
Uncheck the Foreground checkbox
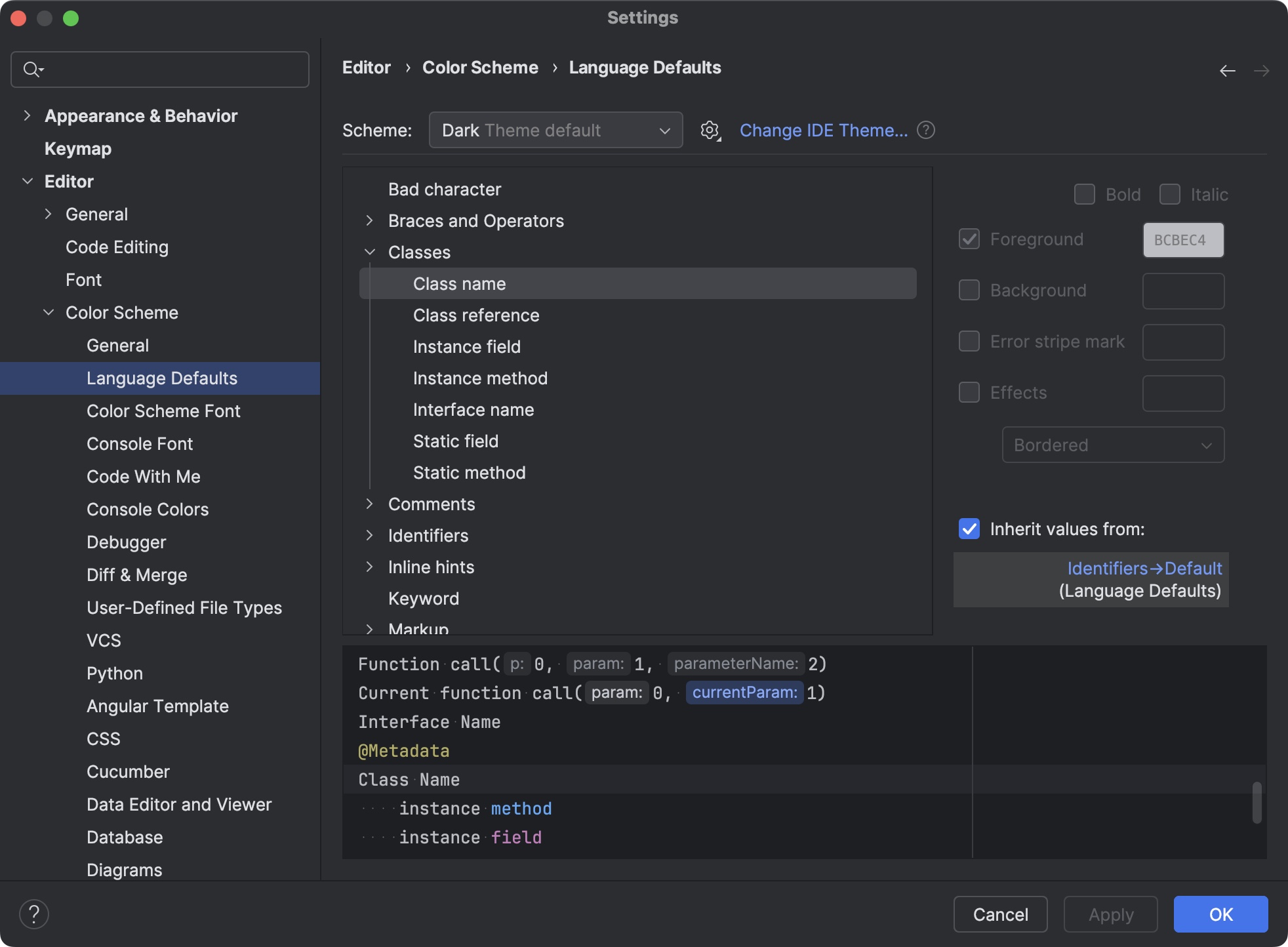pyautogui.click(x=969, y=239)
